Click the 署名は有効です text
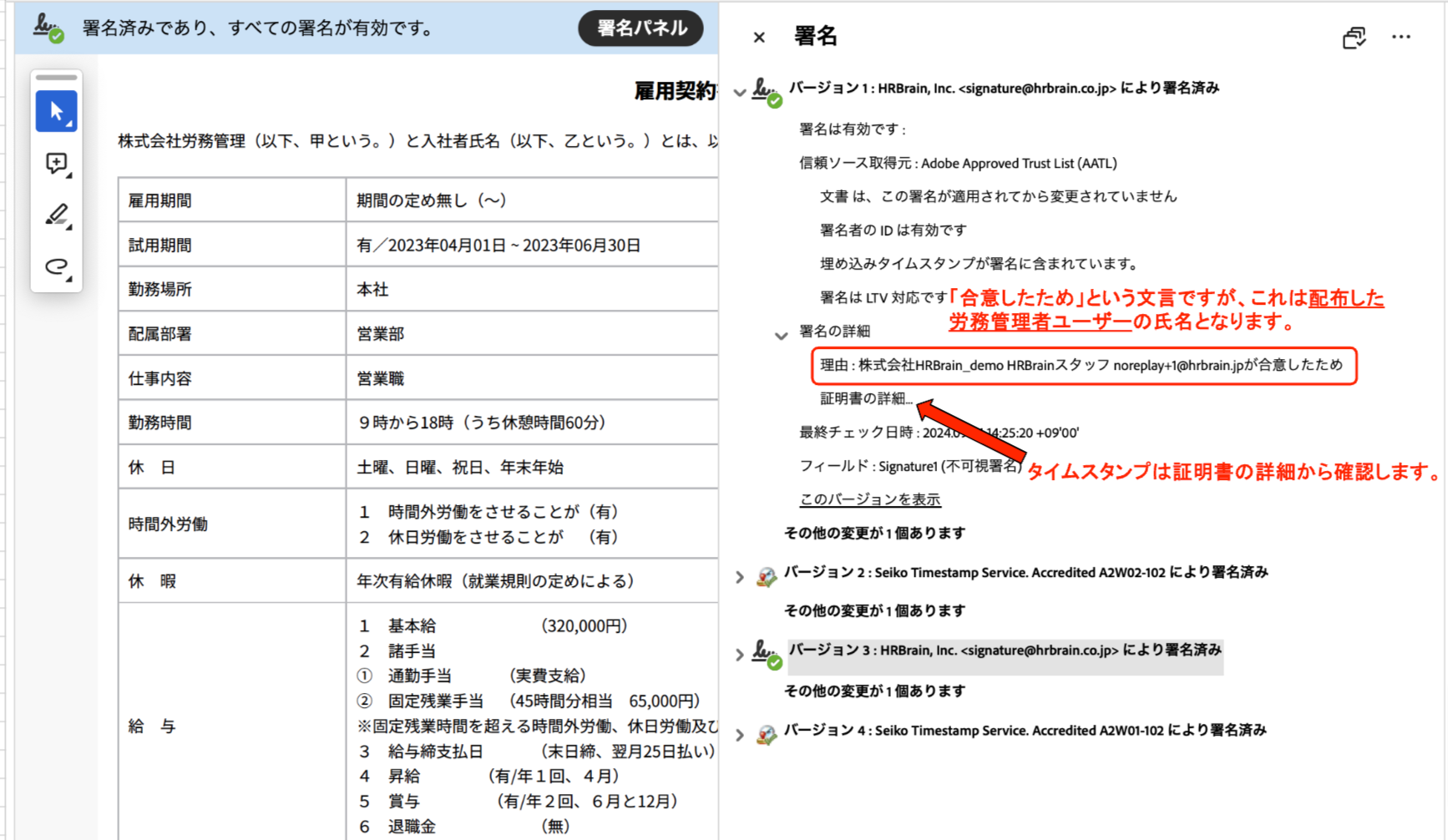 pos(853,129)
